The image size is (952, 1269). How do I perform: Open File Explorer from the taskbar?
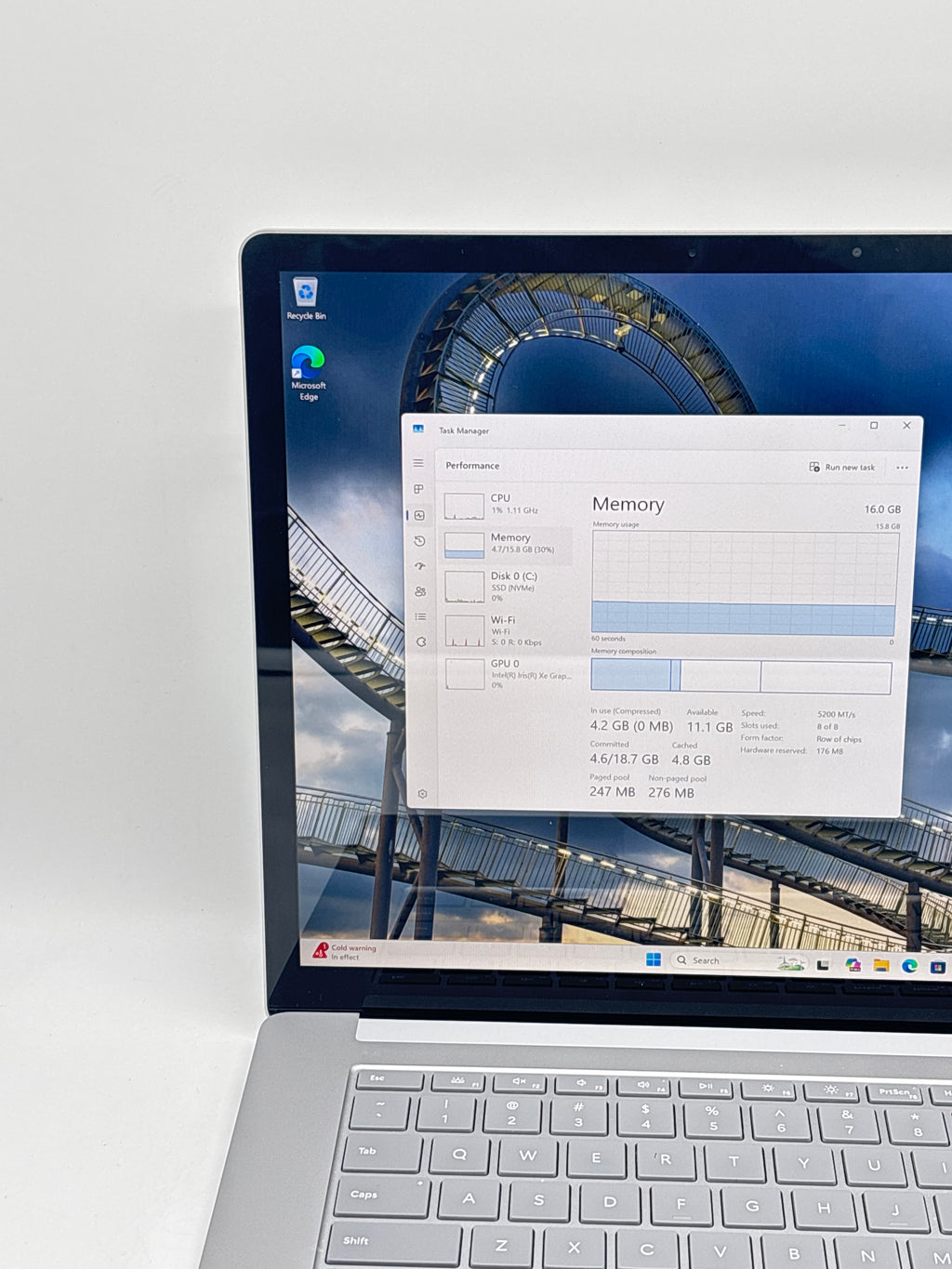click(880, 966)
